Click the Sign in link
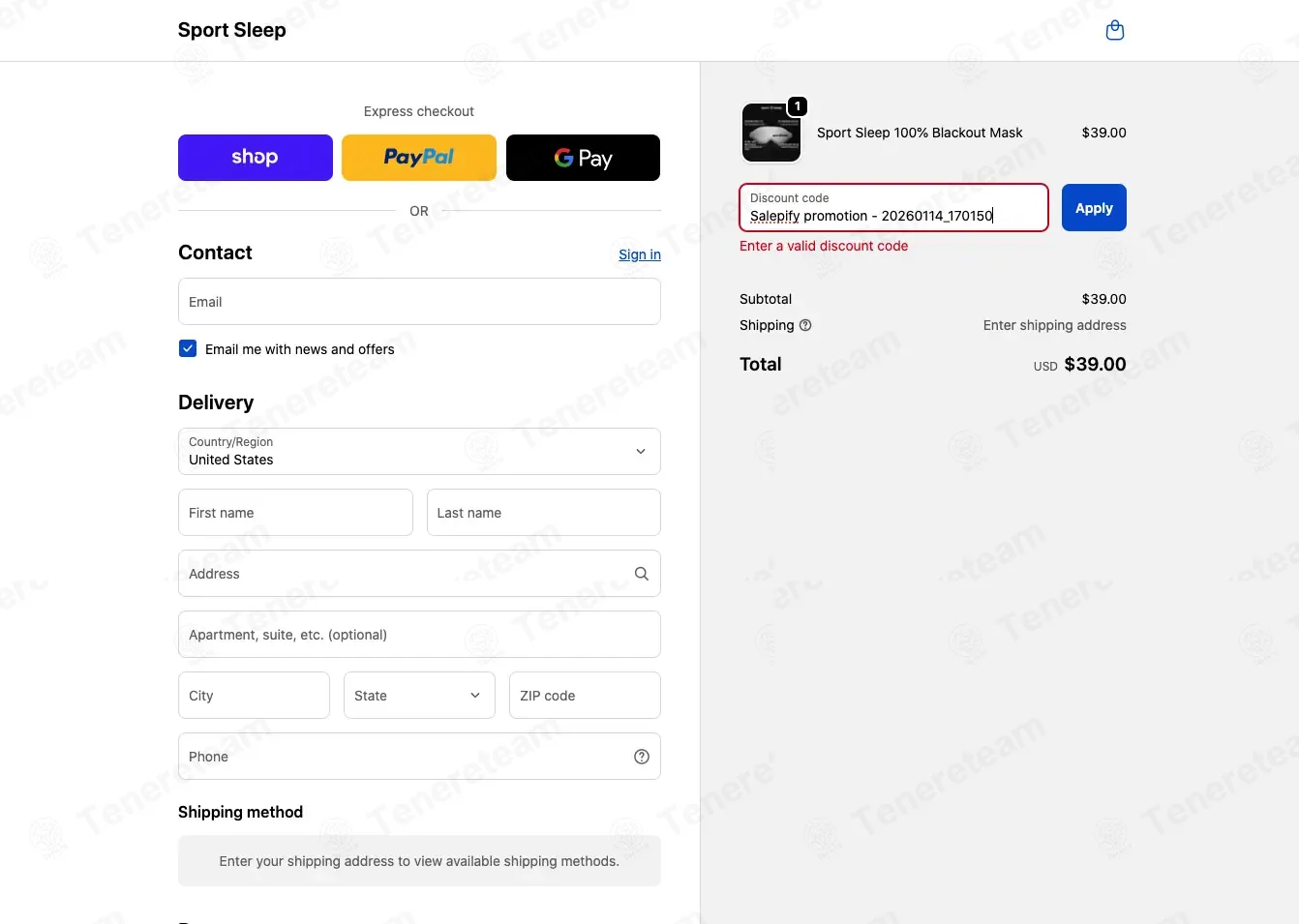Screen dimensions: 1299x924 coord(640,254)
